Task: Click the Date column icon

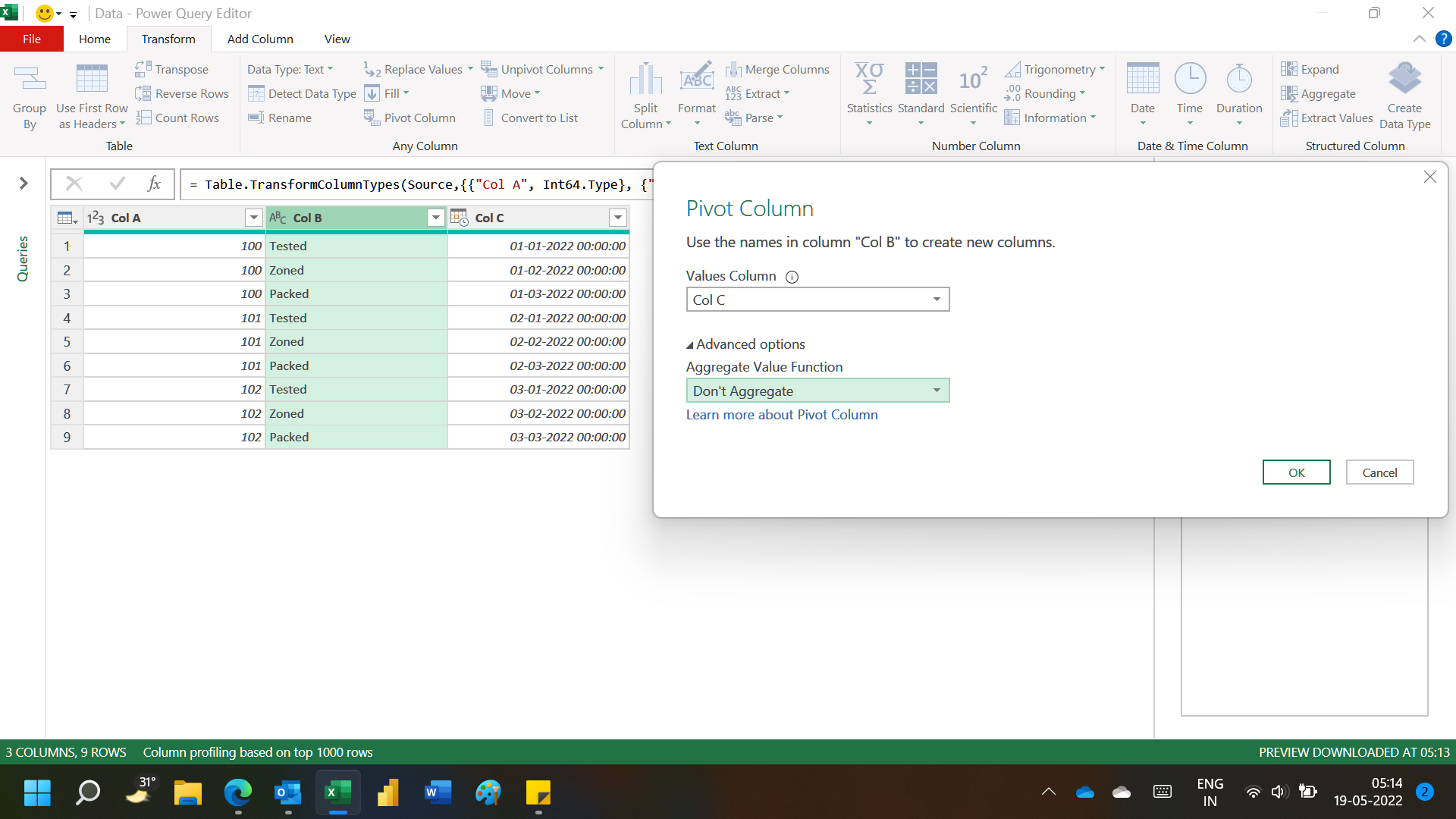Action: (x=1143, y=79)
